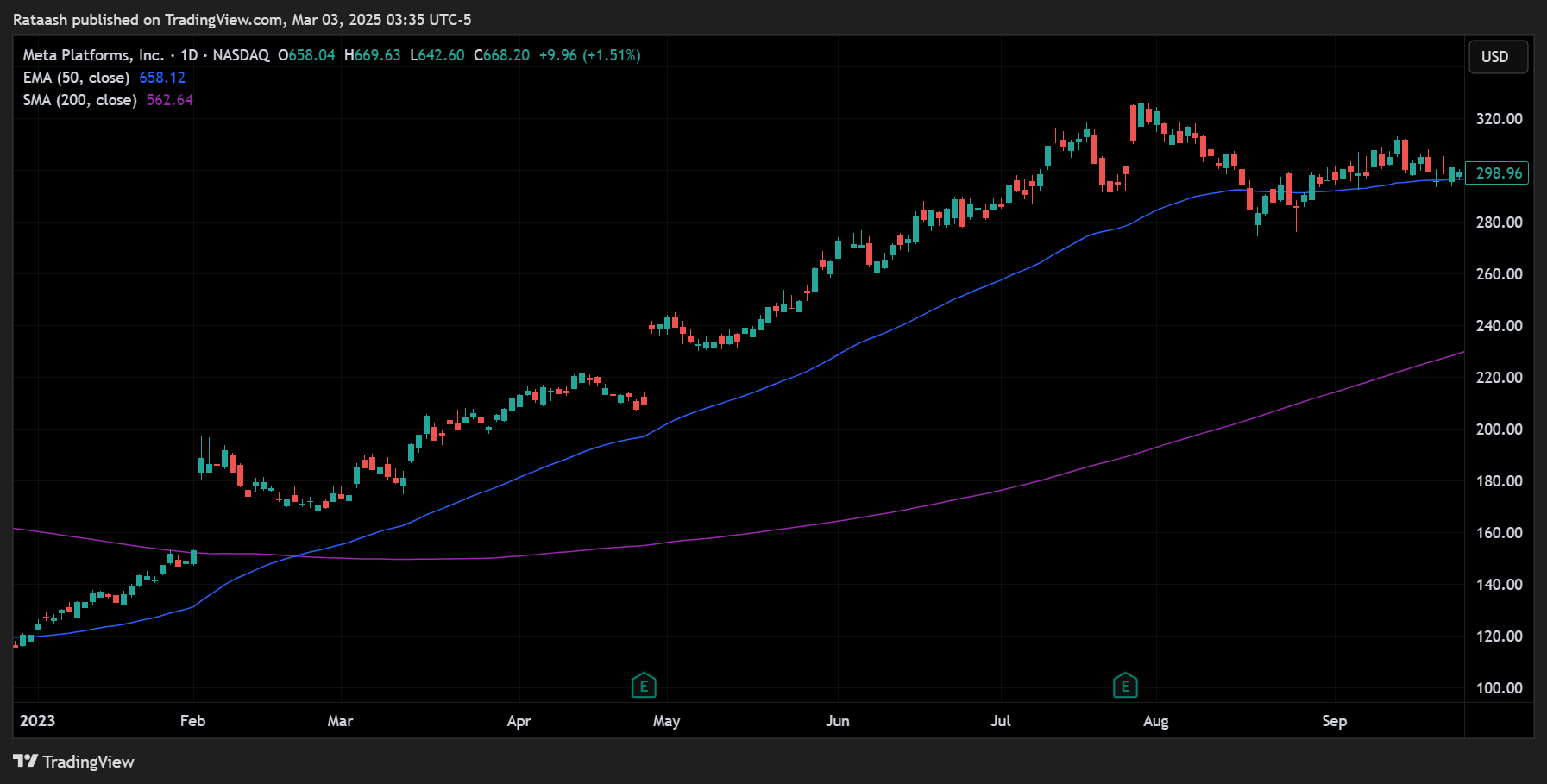Click the April earnings E marker

point(644,686)
